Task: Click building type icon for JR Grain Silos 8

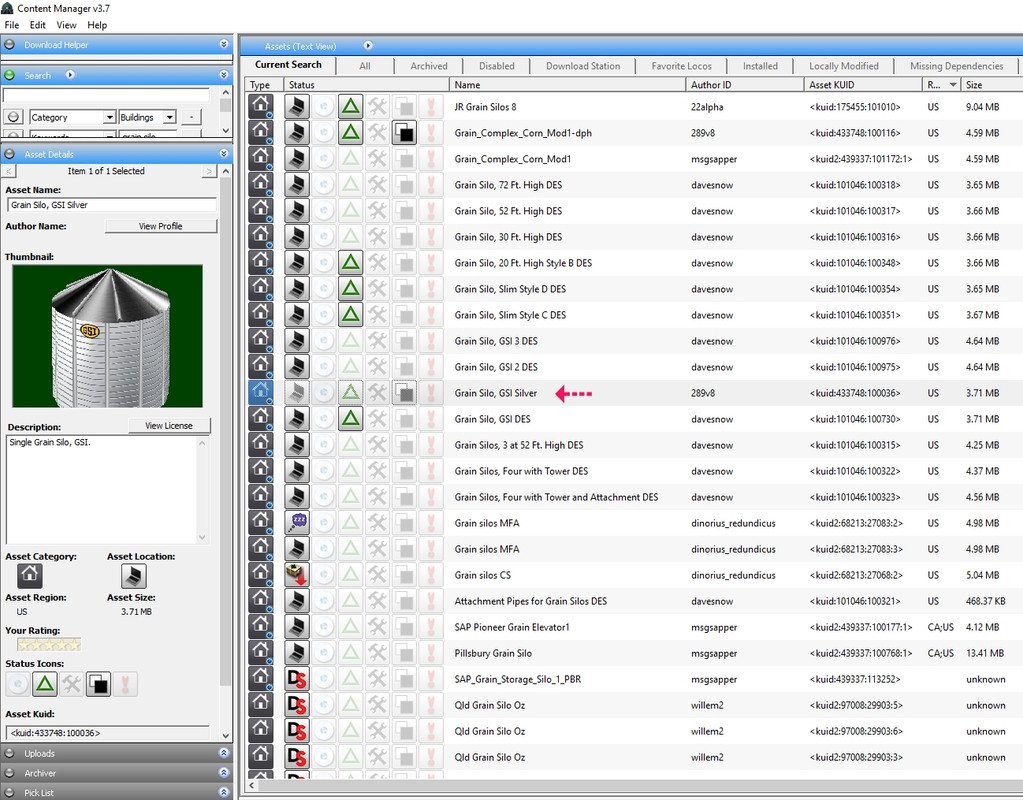Action: 260,106
